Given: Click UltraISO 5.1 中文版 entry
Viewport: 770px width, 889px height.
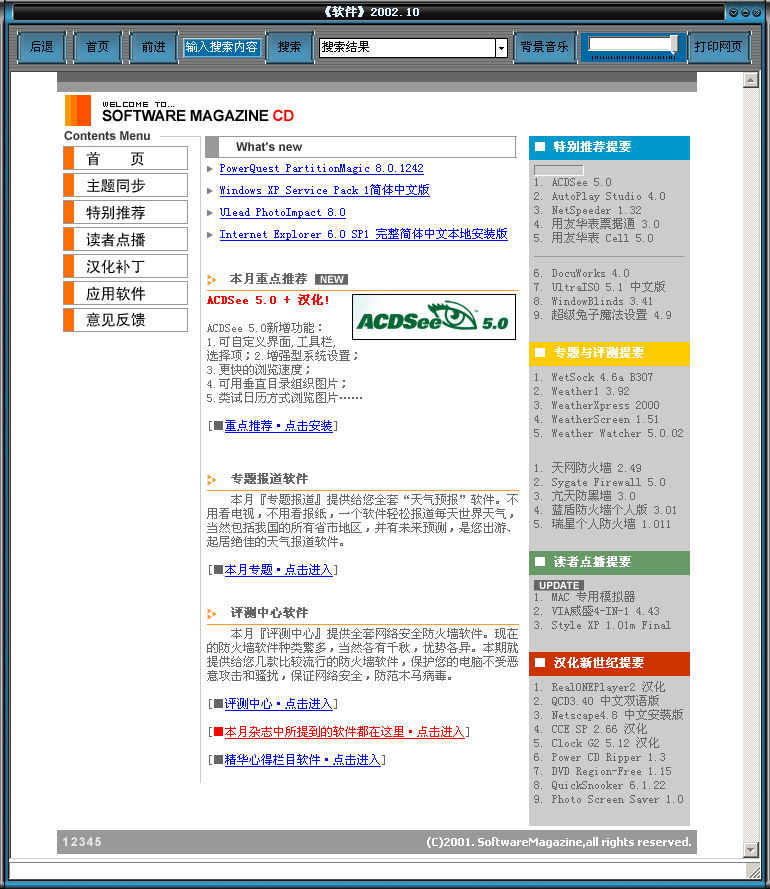Looking at the screenshot, I should 608,287.
